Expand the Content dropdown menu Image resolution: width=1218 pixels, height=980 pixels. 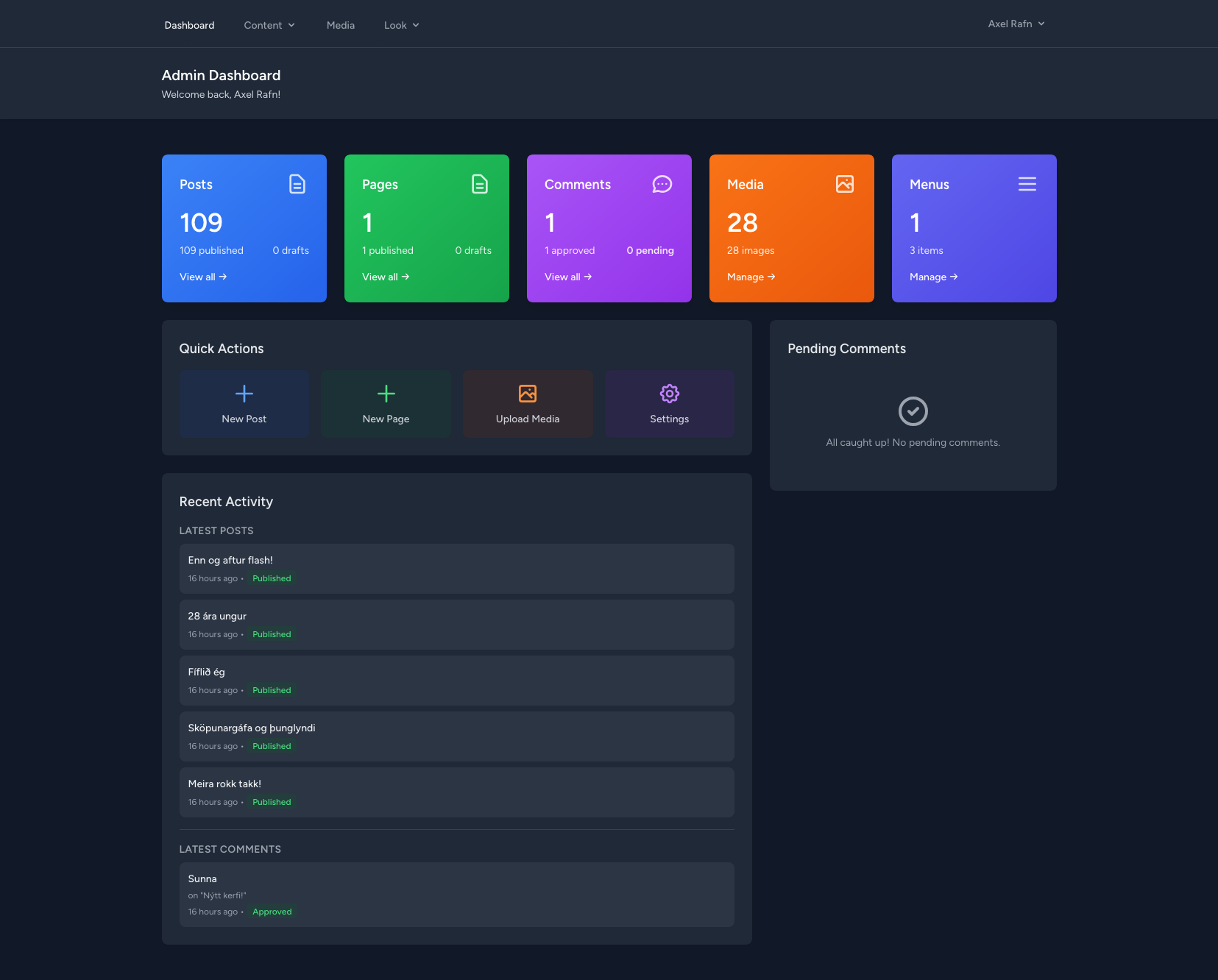pyautogui.click(x=269, y=25)
